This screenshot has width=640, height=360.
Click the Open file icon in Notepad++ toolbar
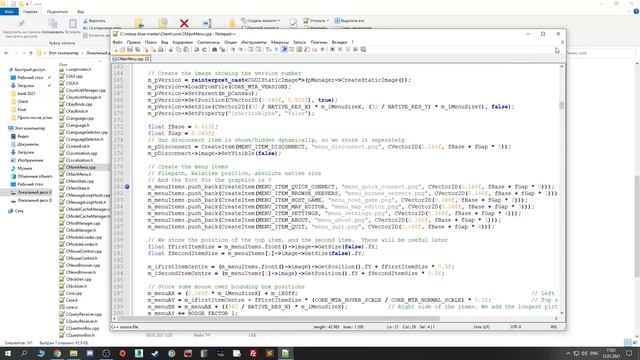122,49
